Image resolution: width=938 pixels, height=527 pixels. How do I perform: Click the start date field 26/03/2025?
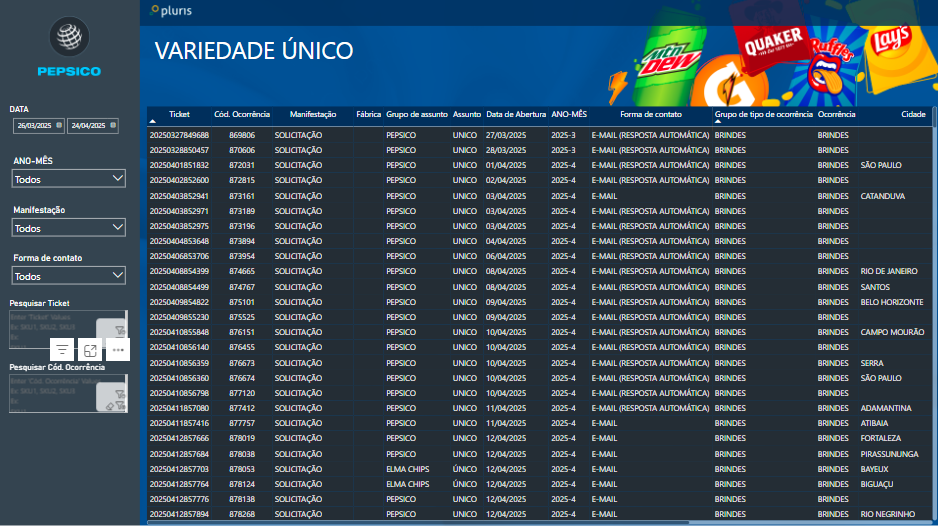click(39, 126)
